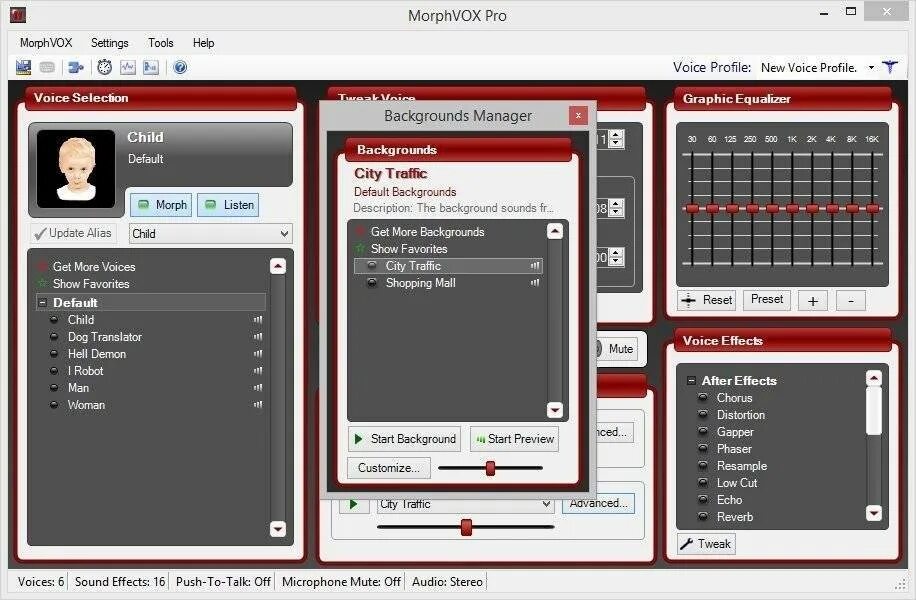Click the voice profile antenna icon
The image size is (916, 600).
[890, 67]
